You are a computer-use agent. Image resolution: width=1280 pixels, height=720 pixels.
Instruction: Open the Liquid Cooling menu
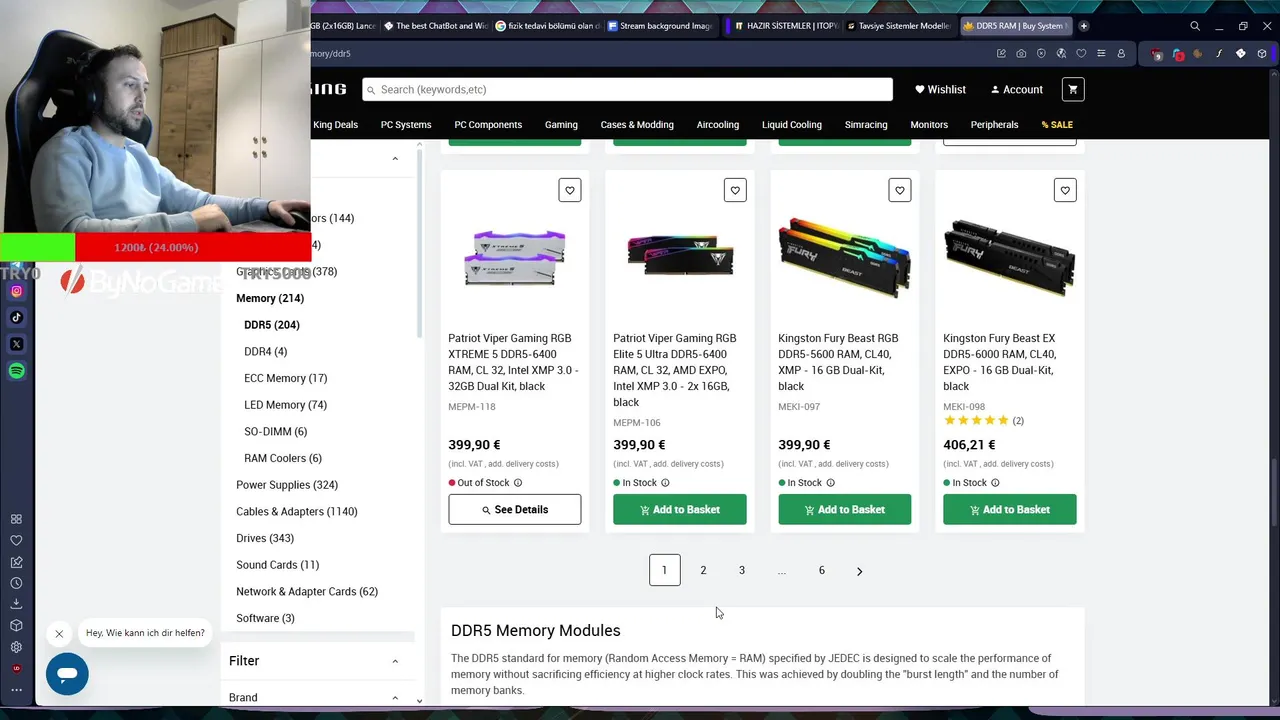click(792, 125)
